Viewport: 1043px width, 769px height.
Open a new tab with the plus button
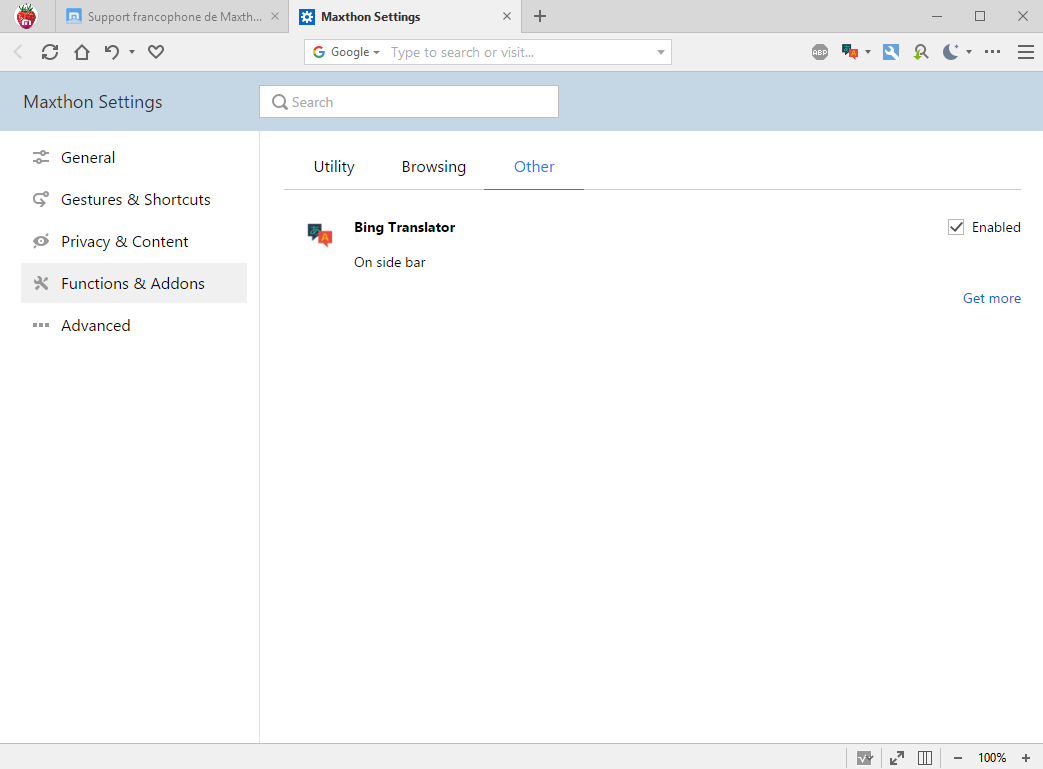540,16
